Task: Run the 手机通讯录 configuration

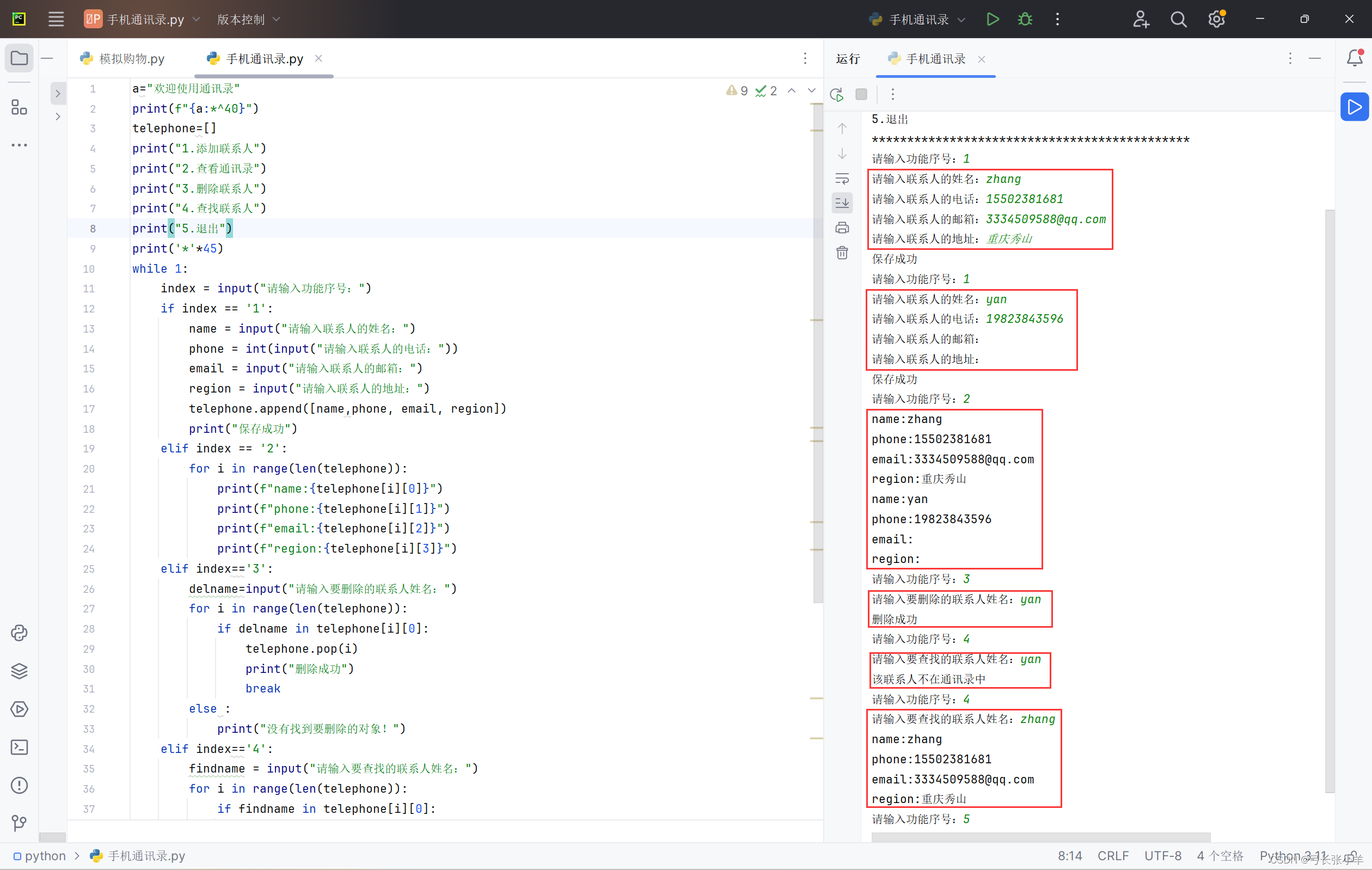Action: pyautogui.click(x=992, y=20)
